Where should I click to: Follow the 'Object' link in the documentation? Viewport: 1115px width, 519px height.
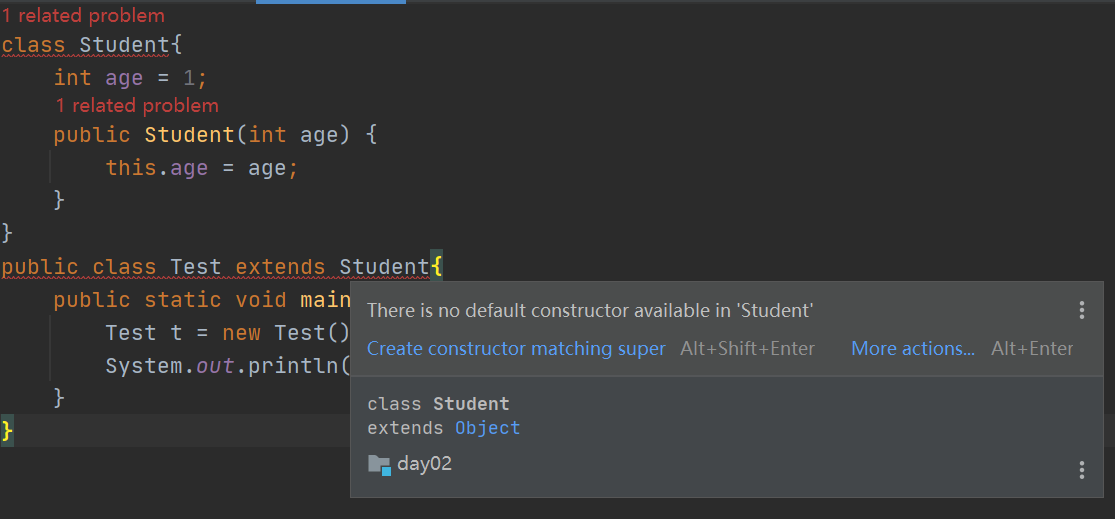(x=487, y=428)
